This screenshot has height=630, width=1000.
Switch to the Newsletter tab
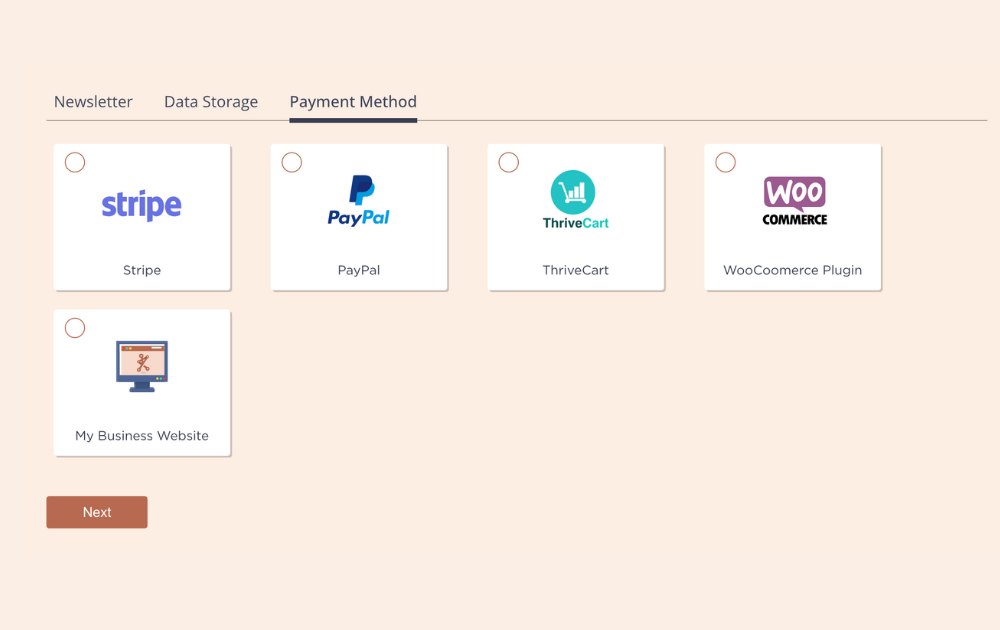(93, 102)
